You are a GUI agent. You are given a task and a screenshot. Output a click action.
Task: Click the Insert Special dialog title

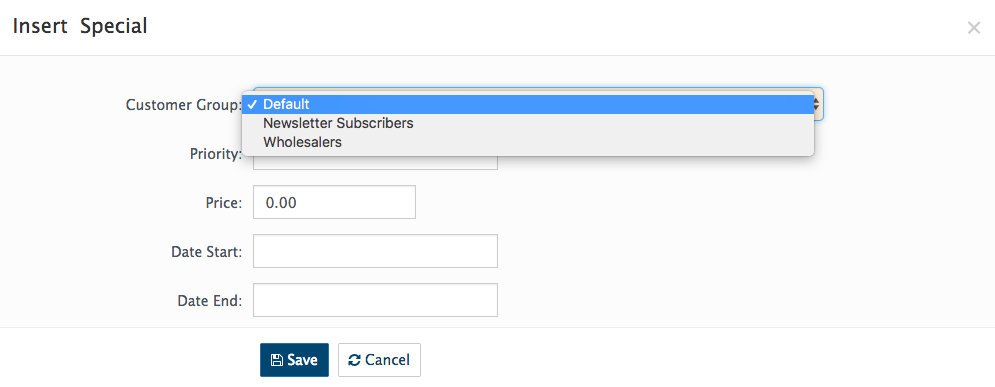(80, 27)
